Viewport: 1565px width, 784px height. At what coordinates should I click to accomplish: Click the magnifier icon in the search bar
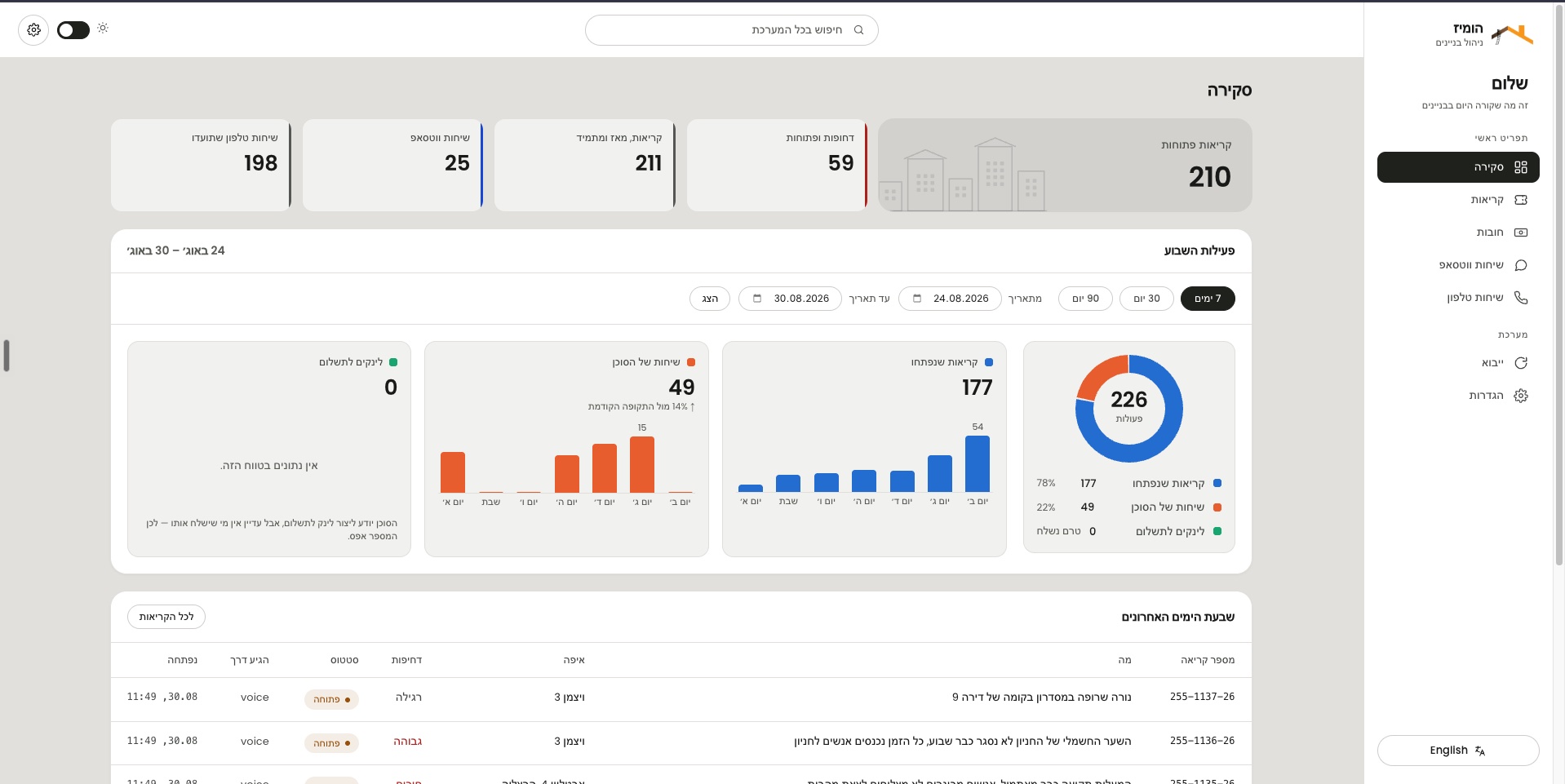tap(858, 30)
